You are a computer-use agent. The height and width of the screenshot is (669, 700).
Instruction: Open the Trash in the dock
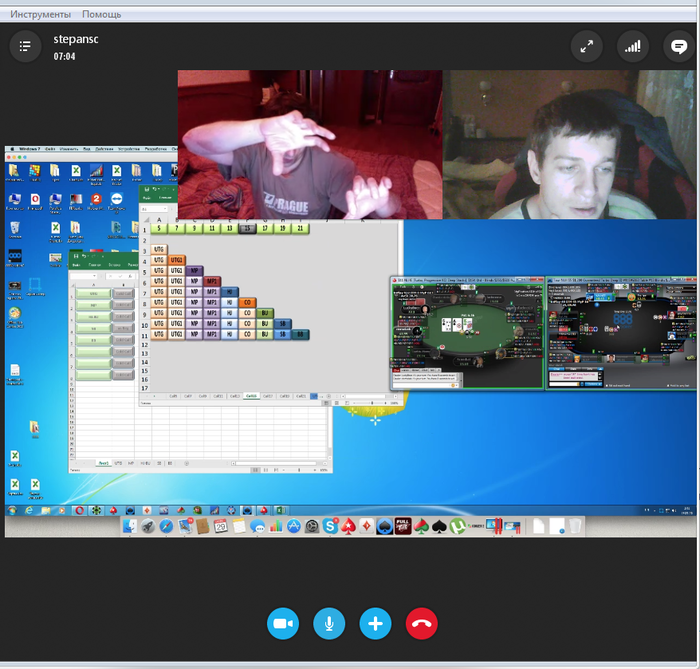coord(575,526)
